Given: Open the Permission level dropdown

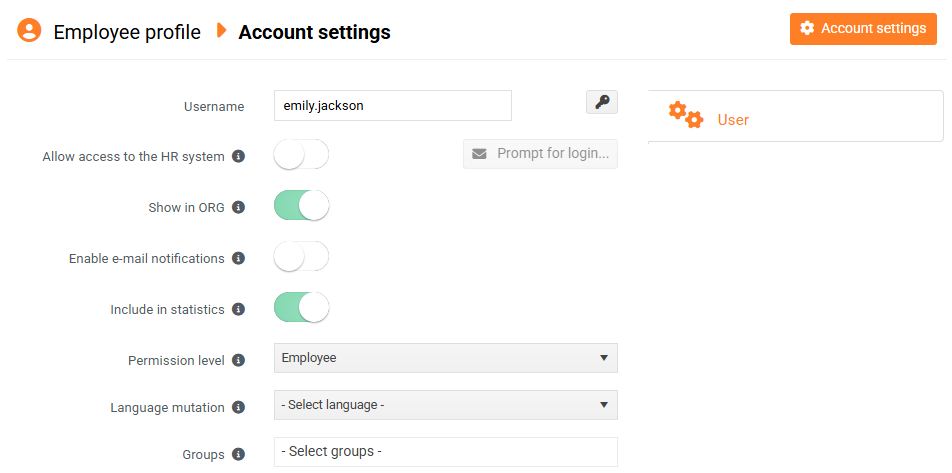Looking at the screenshot, I should click(445, 358).
